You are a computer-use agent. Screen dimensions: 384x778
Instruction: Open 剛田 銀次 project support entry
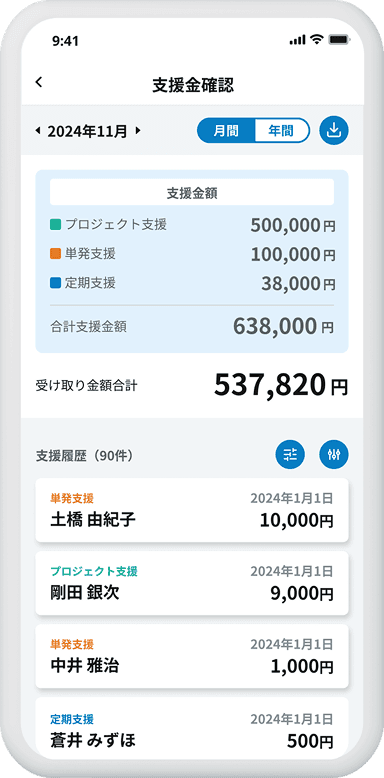click(192, 583)
